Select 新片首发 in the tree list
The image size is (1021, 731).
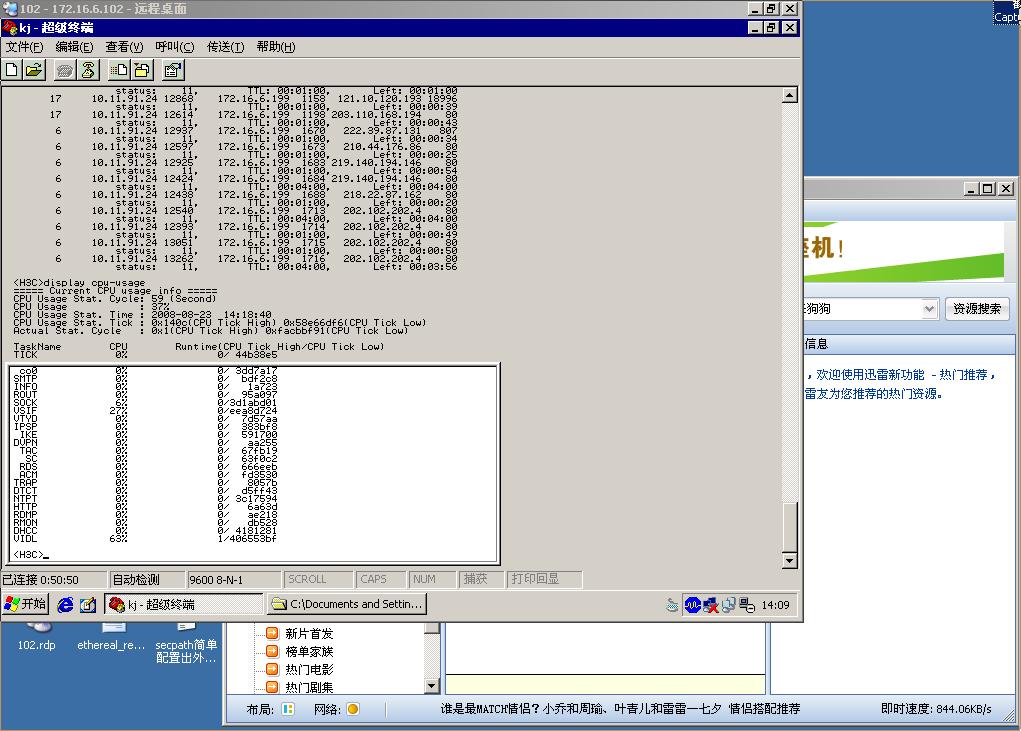coord(308,633)
